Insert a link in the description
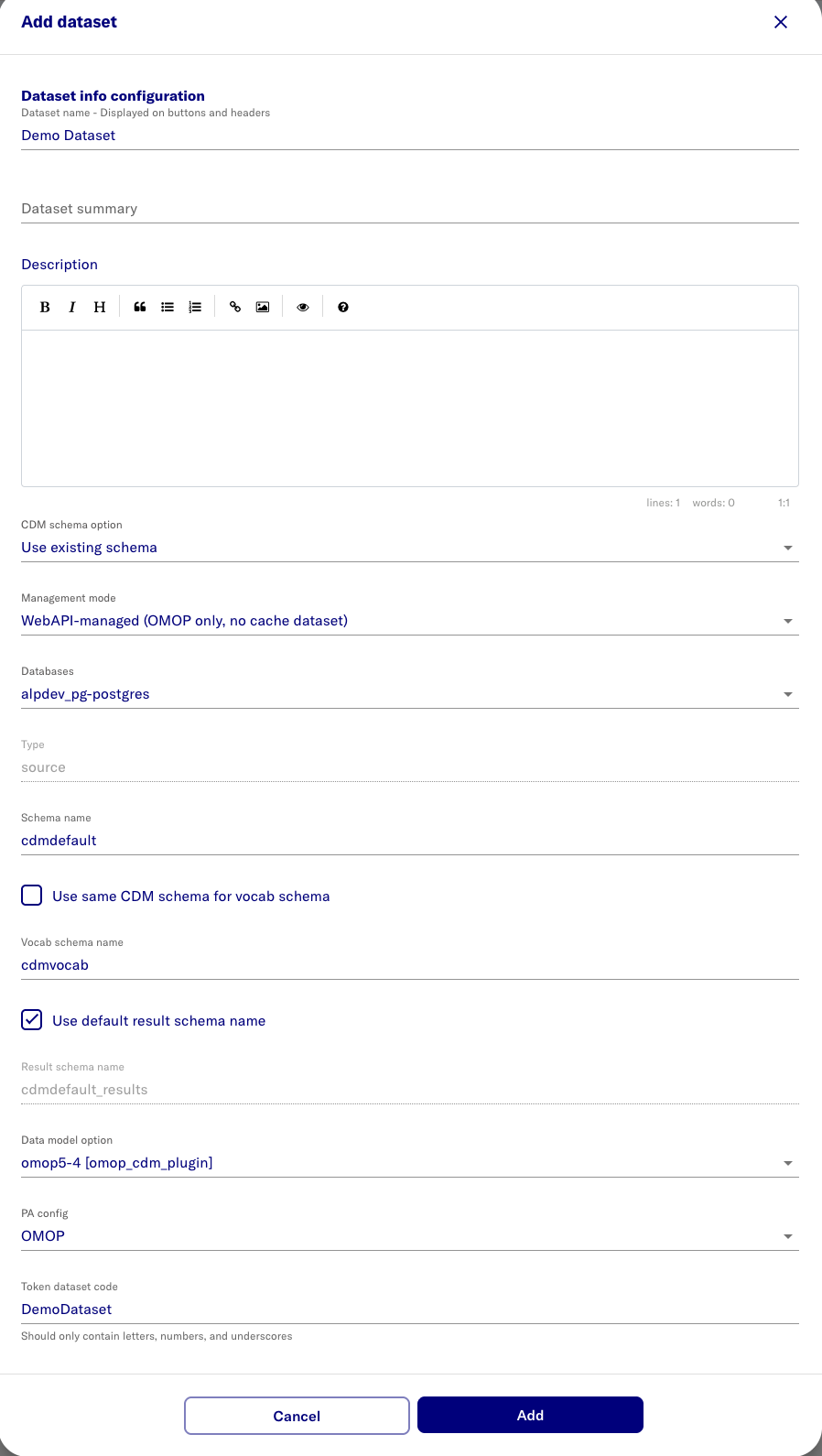 [235, 308]
